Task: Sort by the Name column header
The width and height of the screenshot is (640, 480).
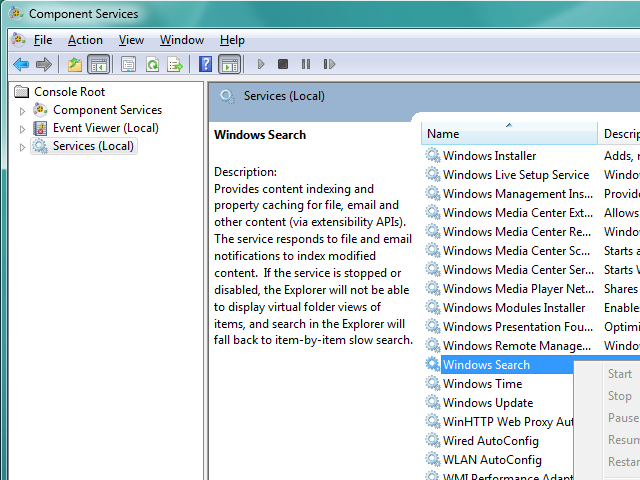Action: click(509, 133)
